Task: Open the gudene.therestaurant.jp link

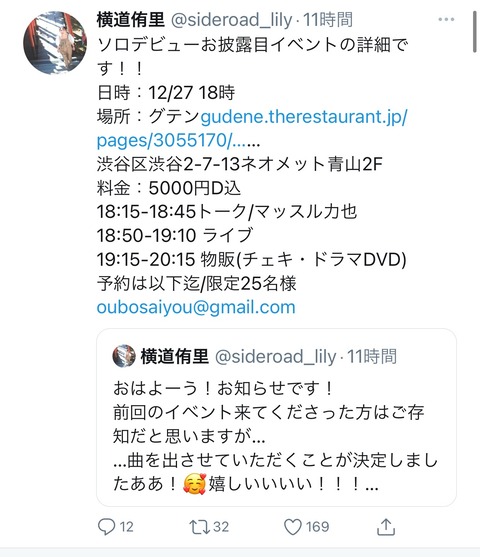Action: (x=304, y=117)
